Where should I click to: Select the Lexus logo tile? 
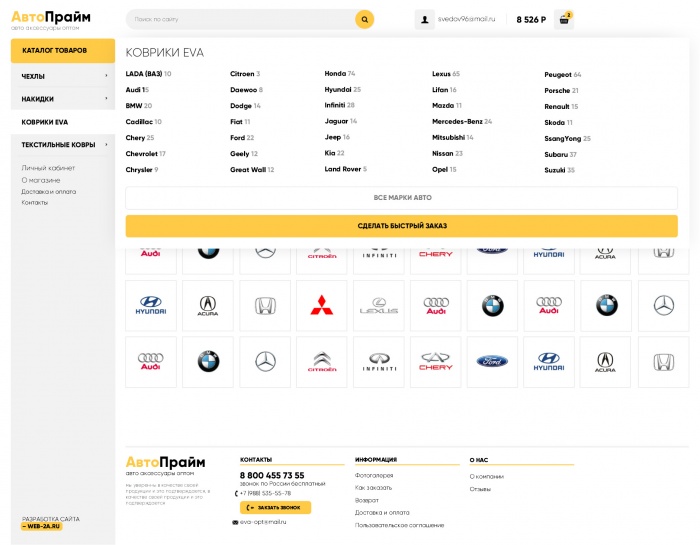coord(378,305)
